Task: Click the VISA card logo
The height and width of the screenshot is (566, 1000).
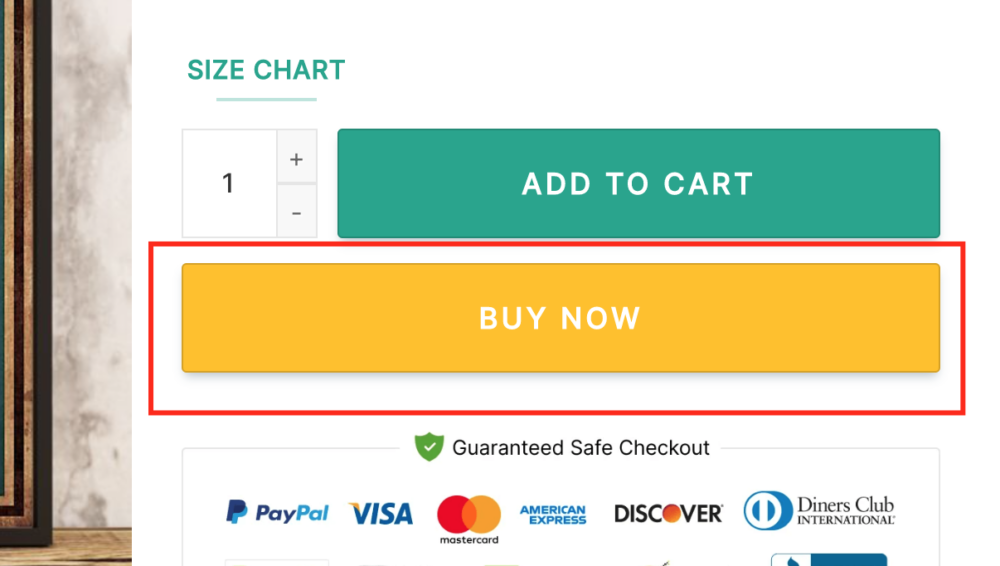Action: 381,514
